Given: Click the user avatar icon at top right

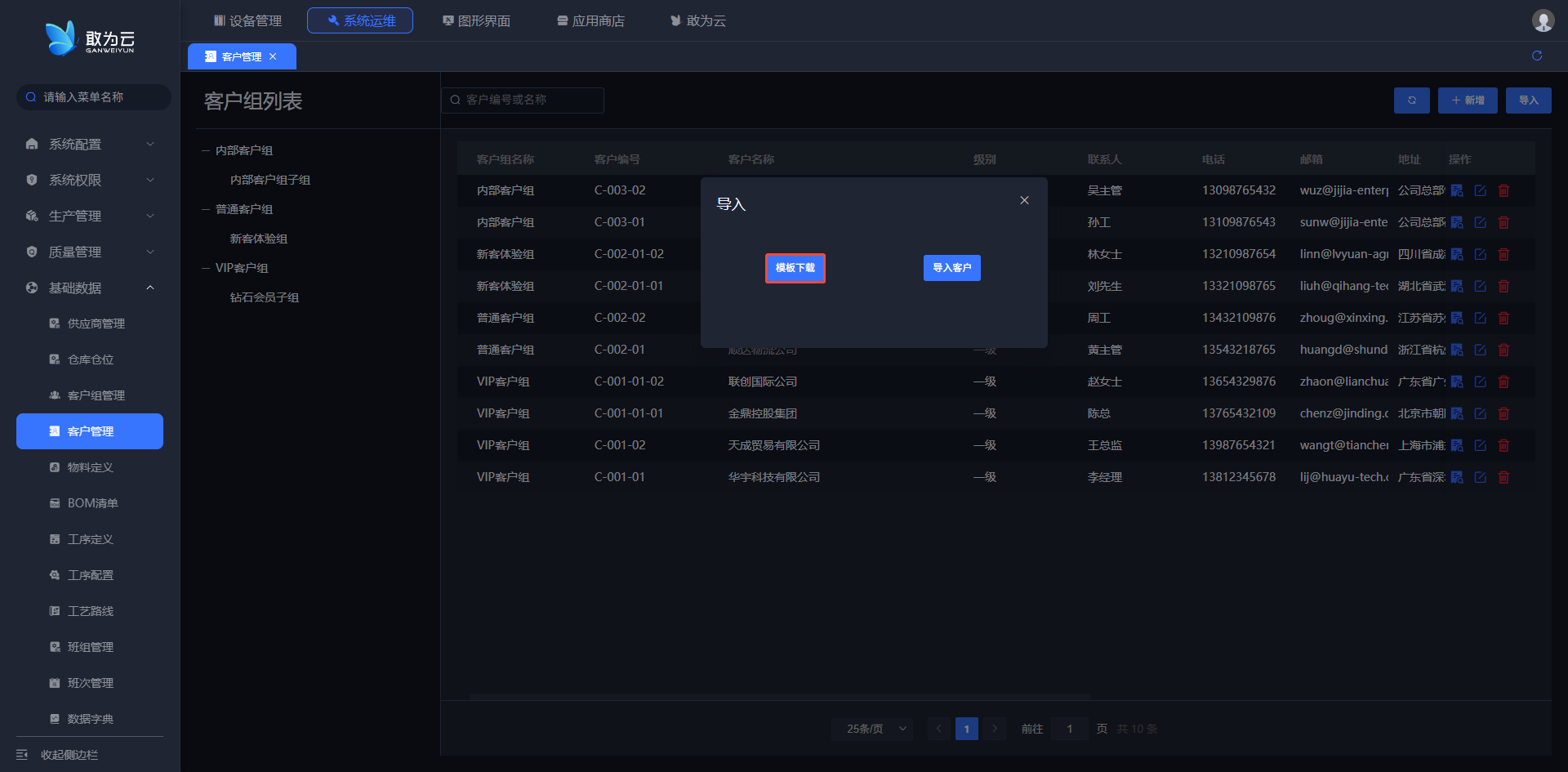Looking at the screenshot, I should 1543,20.
